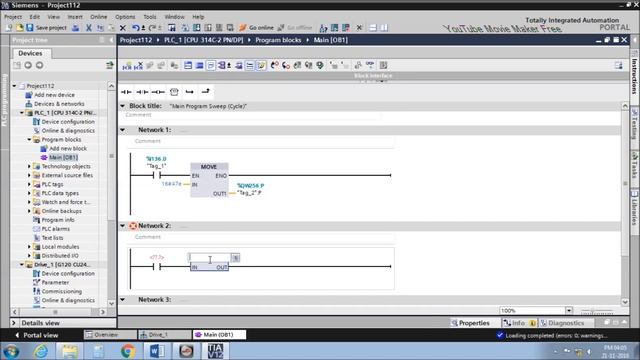Open Chrome from Windows taskbar
This screenshot has width=640, height=360.
tap(128, 351)
